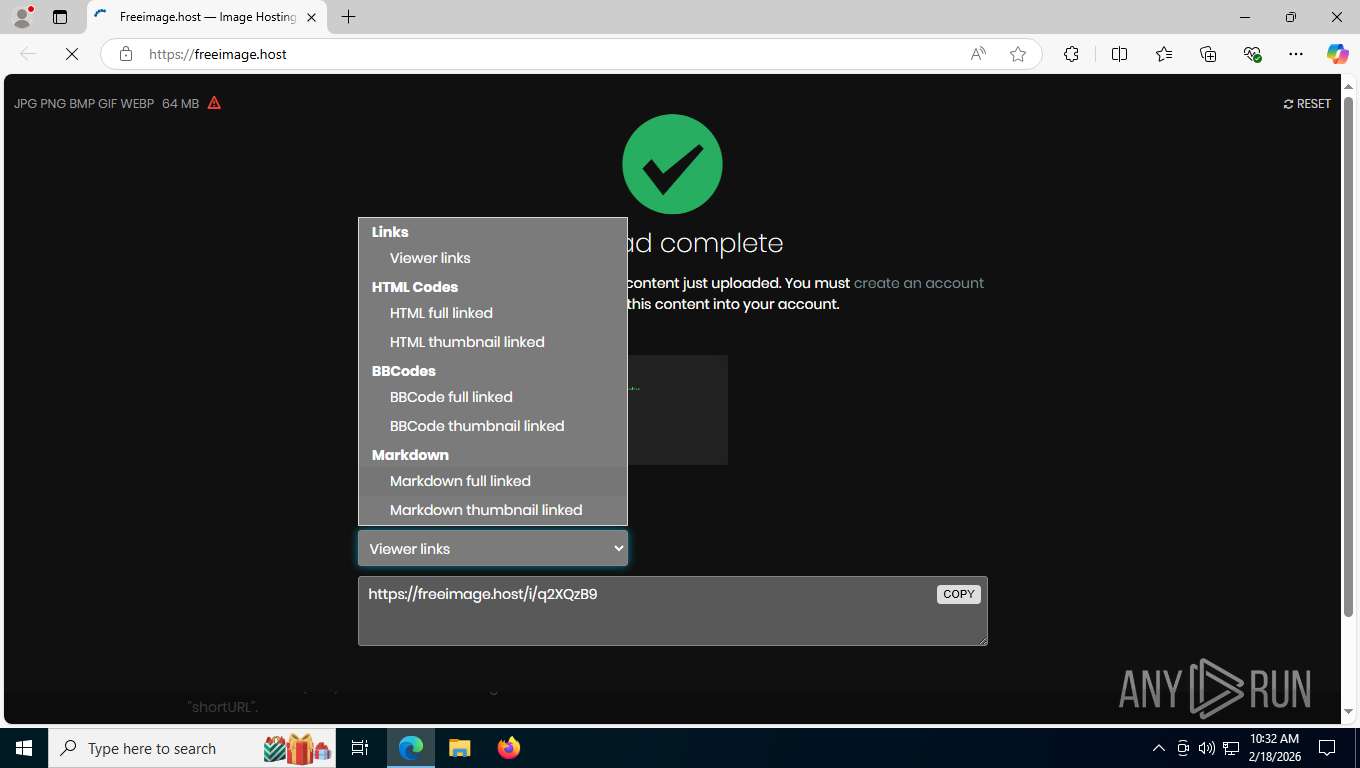1360x768 pixels.
Task: Click the taskbar search box
Action: click(193, 748)
